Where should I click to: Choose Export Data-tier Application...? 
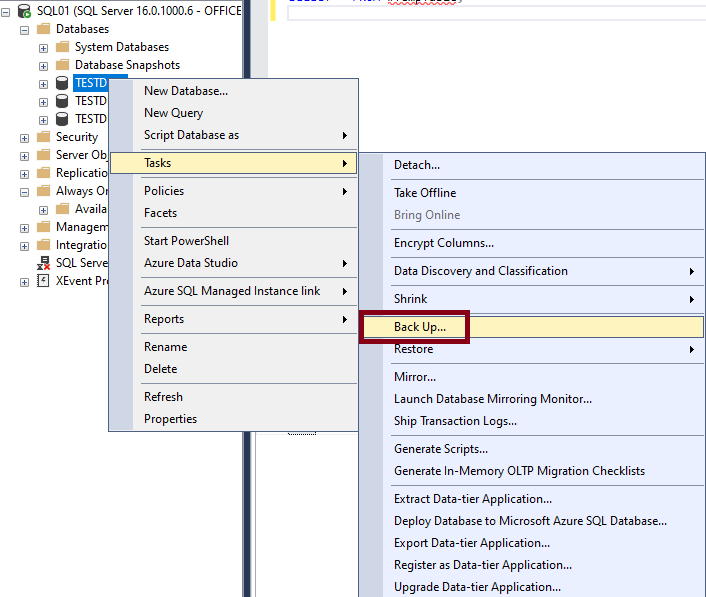click(x=533, y=543)
